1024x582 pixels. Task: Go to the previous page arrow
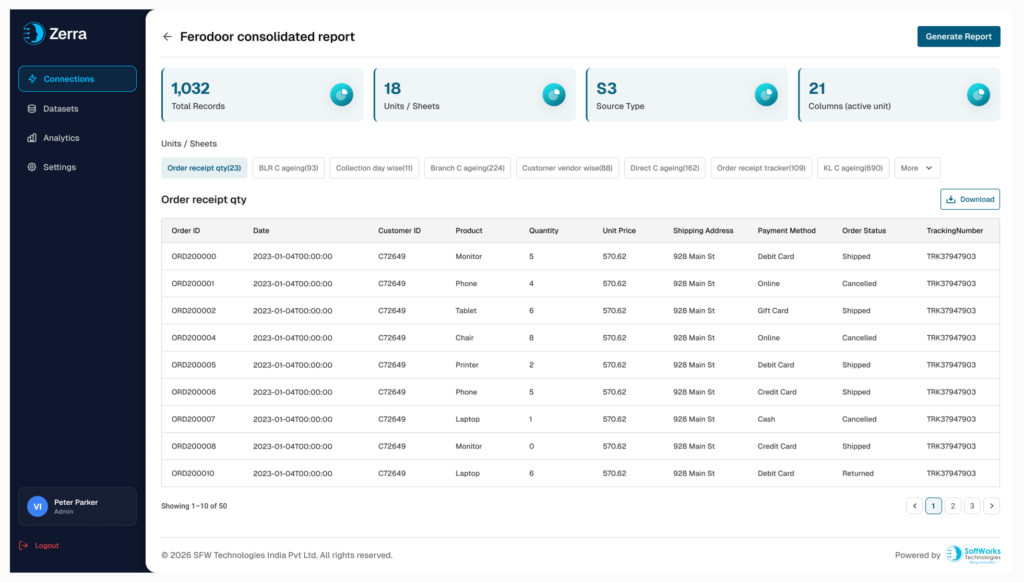click(914, 506)
